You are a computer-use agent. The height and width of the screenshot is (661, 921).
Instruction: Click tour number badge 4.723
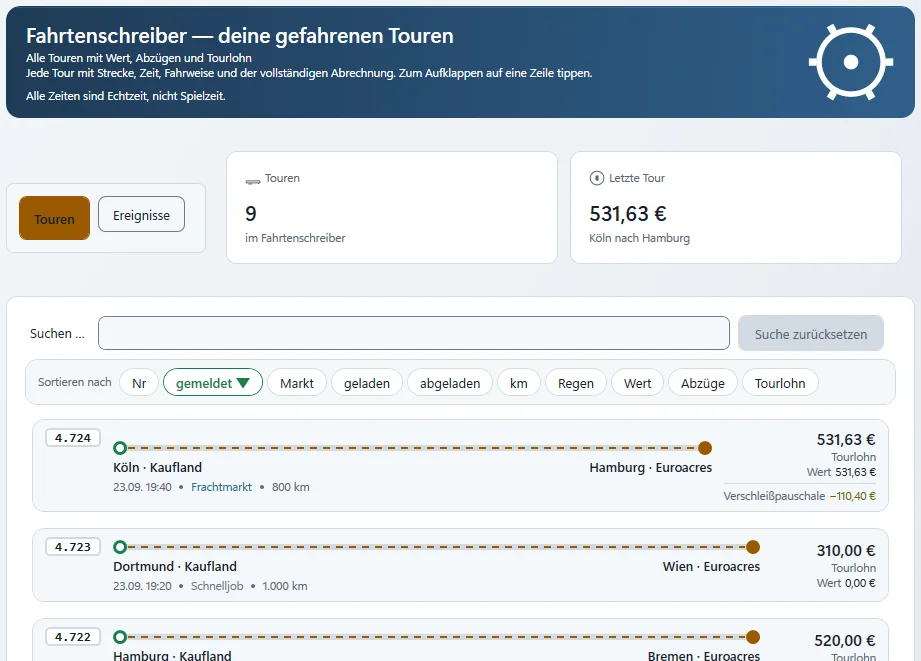click(73, 546)
